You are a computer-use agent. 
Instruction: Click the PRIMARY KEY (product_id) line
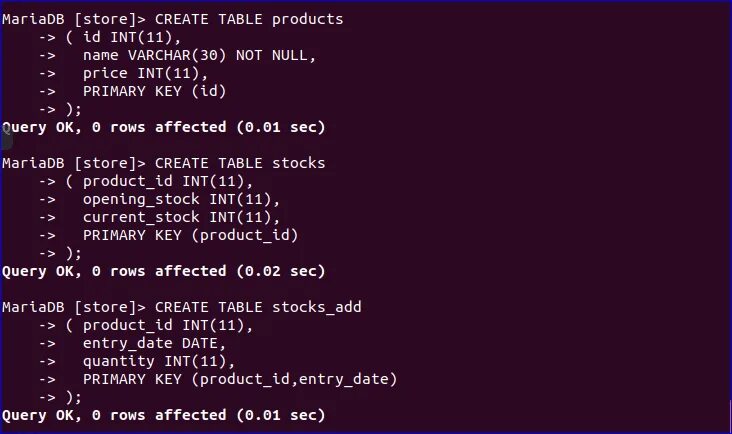[190, 235]
